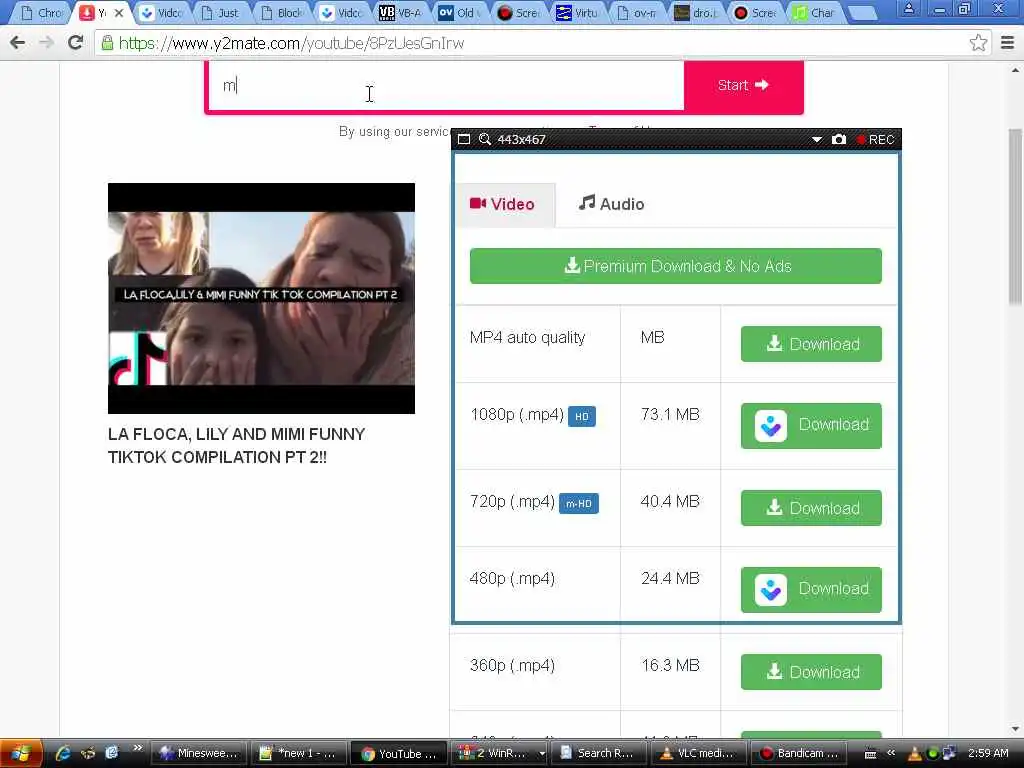
Task: Open the Bandicam taskbar item
Action: (798, 753)
